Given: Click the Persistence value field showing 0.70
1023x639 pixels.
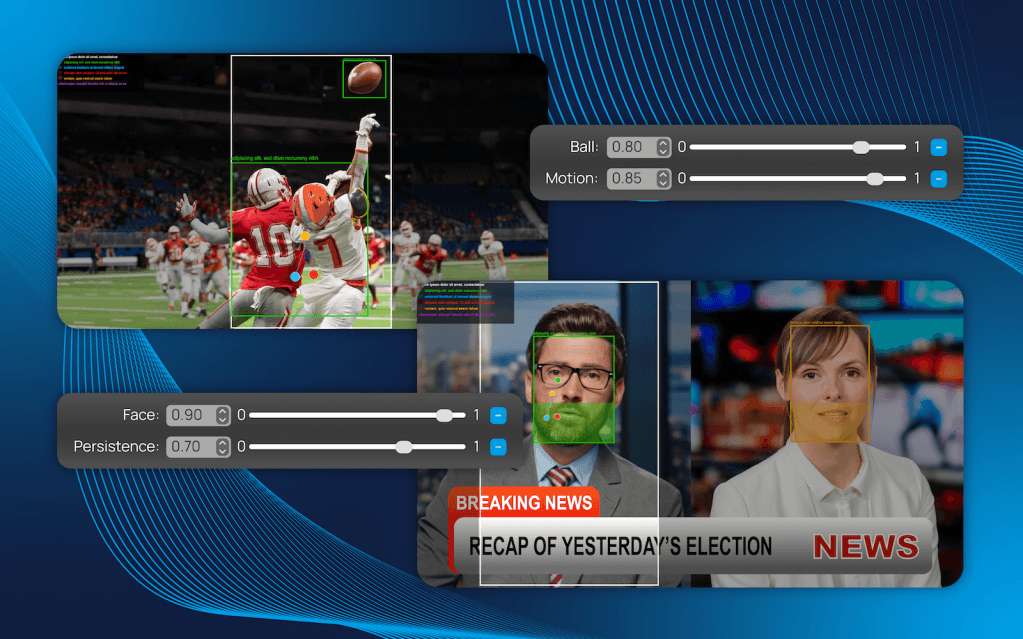Looking at the screenshot, I should 198,447.
